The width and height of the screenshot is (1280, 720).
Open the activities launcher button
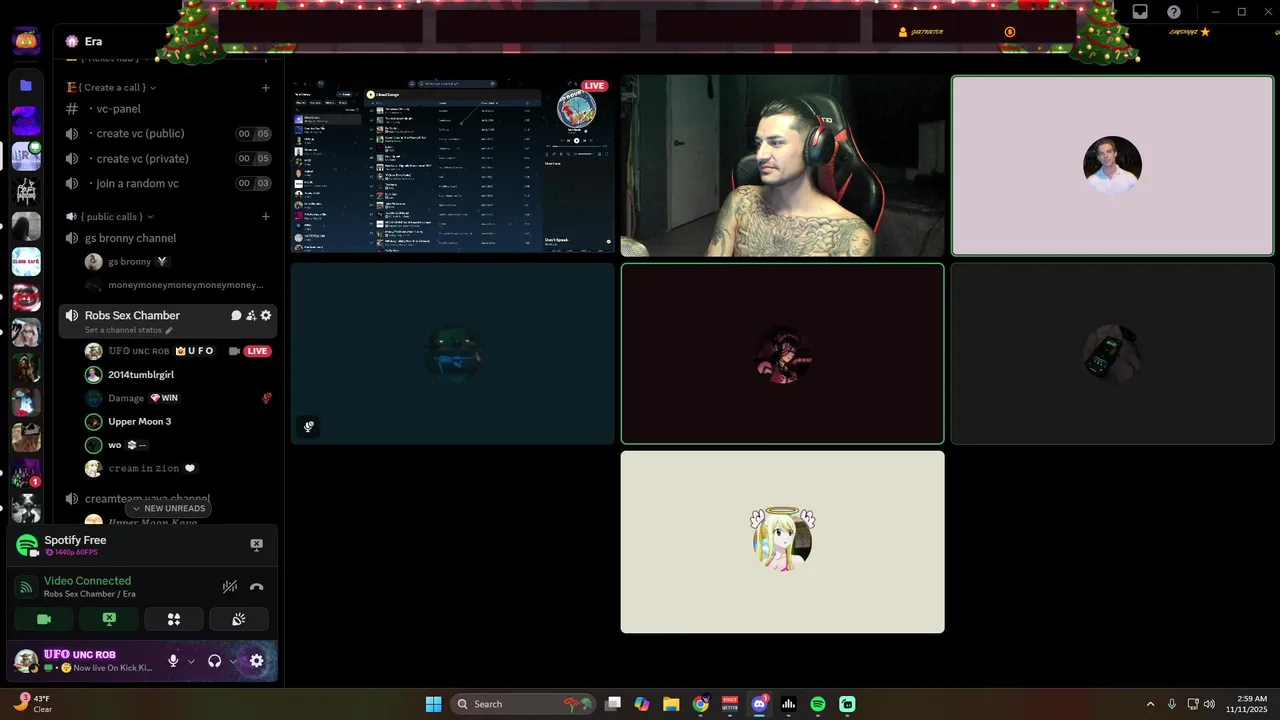(174, 619)
